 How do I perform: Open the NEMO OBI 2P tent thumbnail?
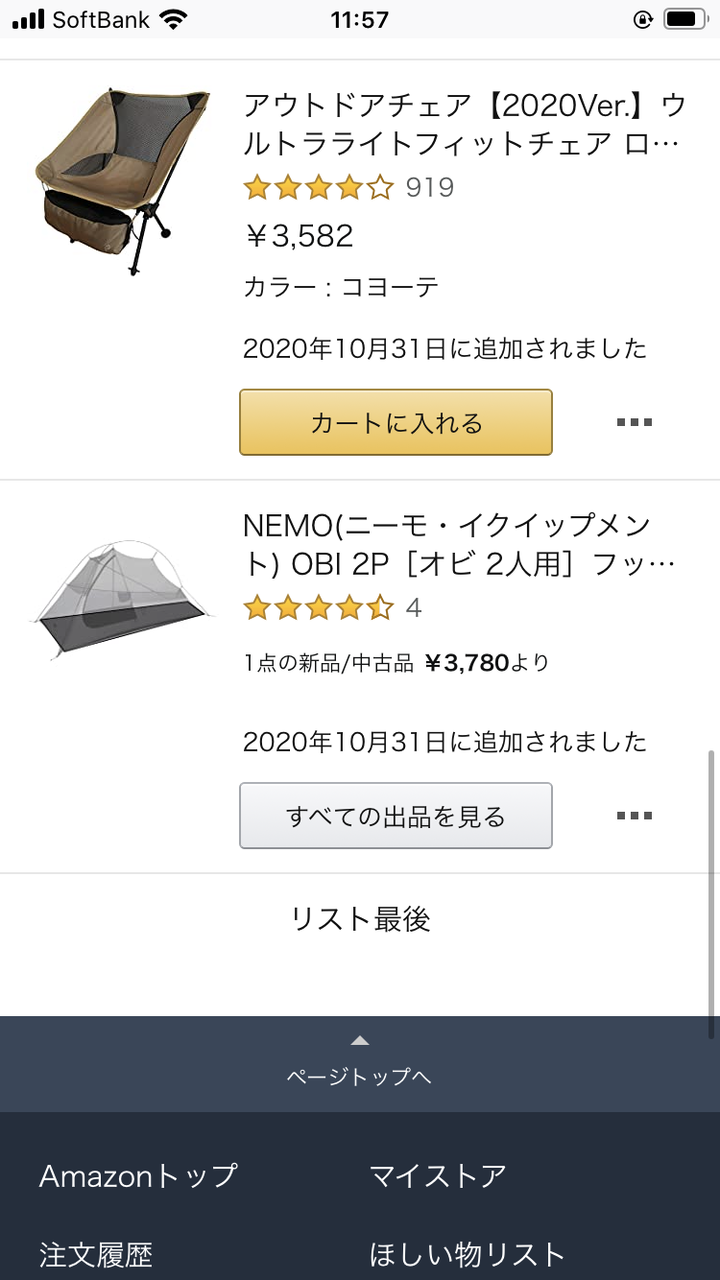pyautogui.click(x=122, y=601)
